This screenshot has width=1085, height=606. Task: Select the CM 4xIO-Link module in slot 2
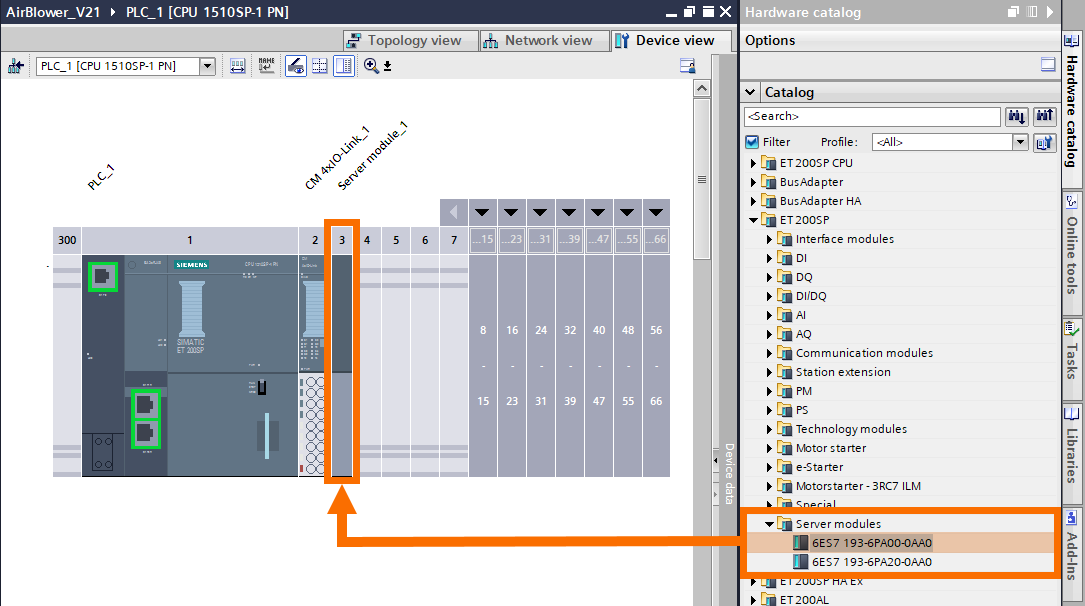tap(312, 365)
